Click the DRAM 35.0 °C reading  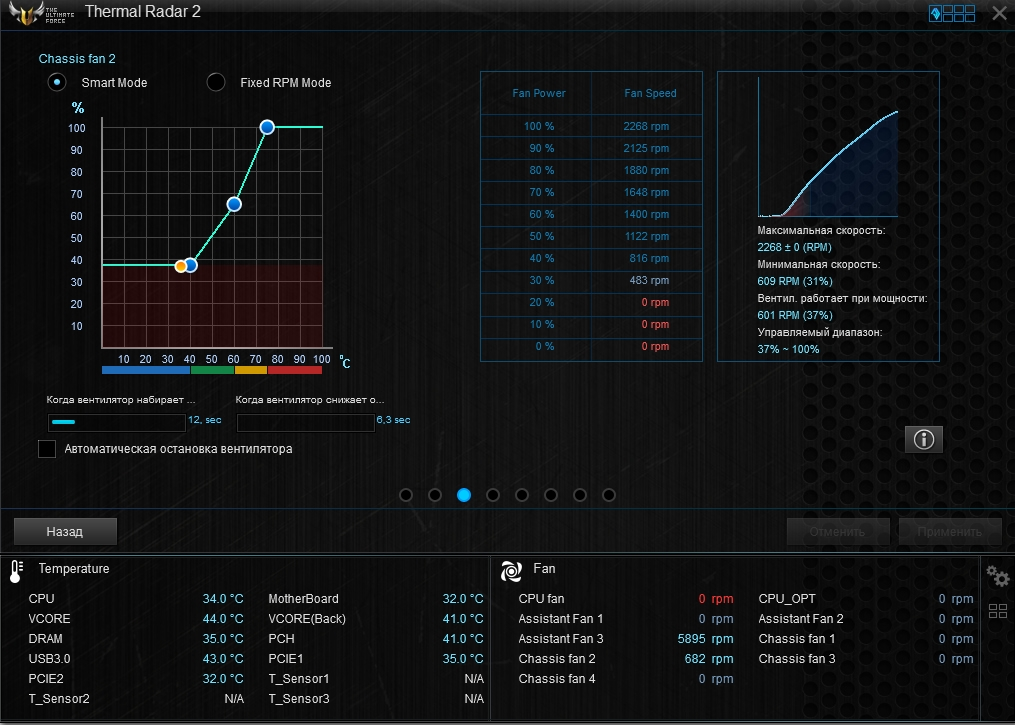[223, 639]
